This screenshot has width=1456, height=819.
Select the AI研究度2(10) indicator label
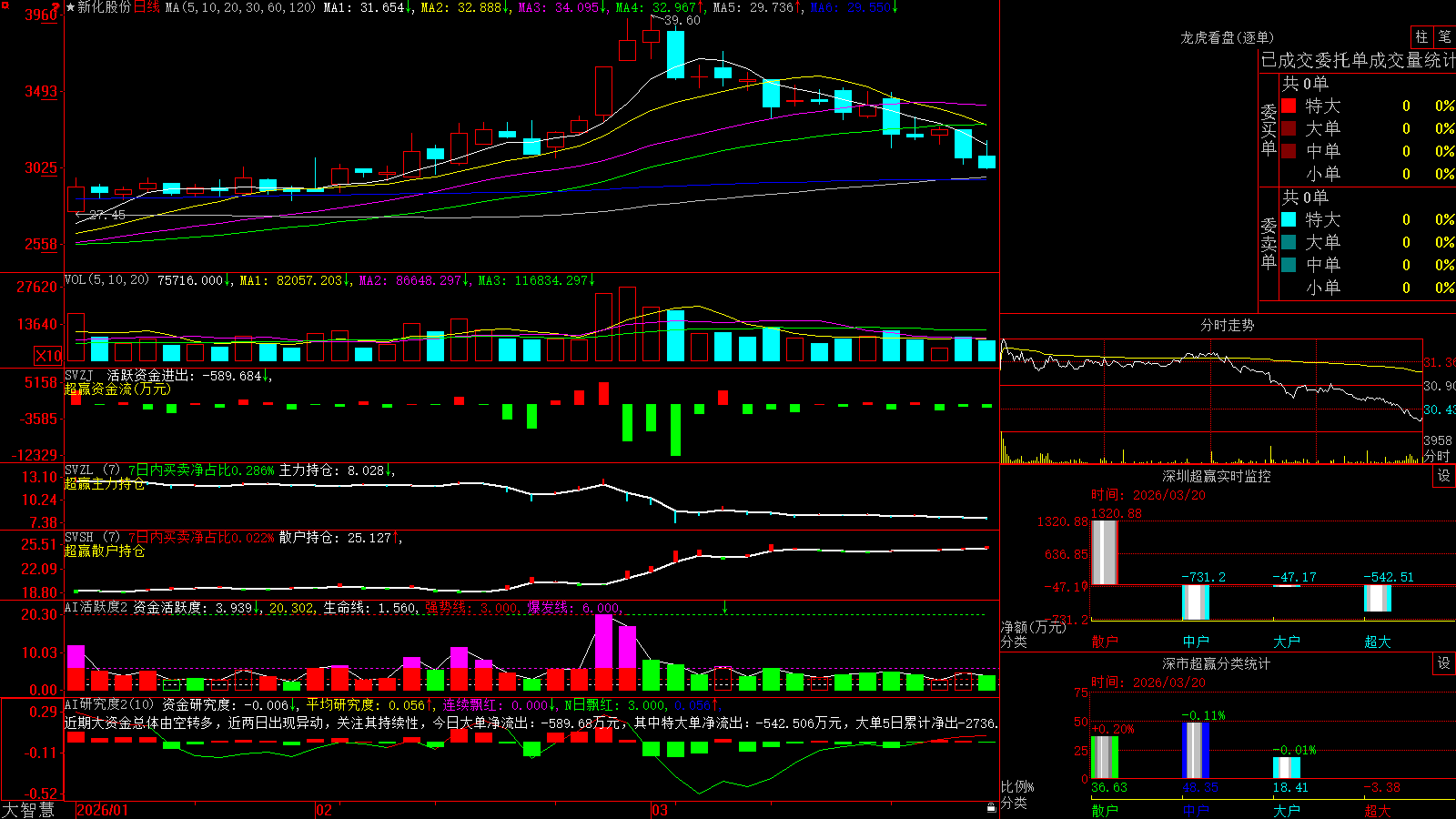(109, 704)
